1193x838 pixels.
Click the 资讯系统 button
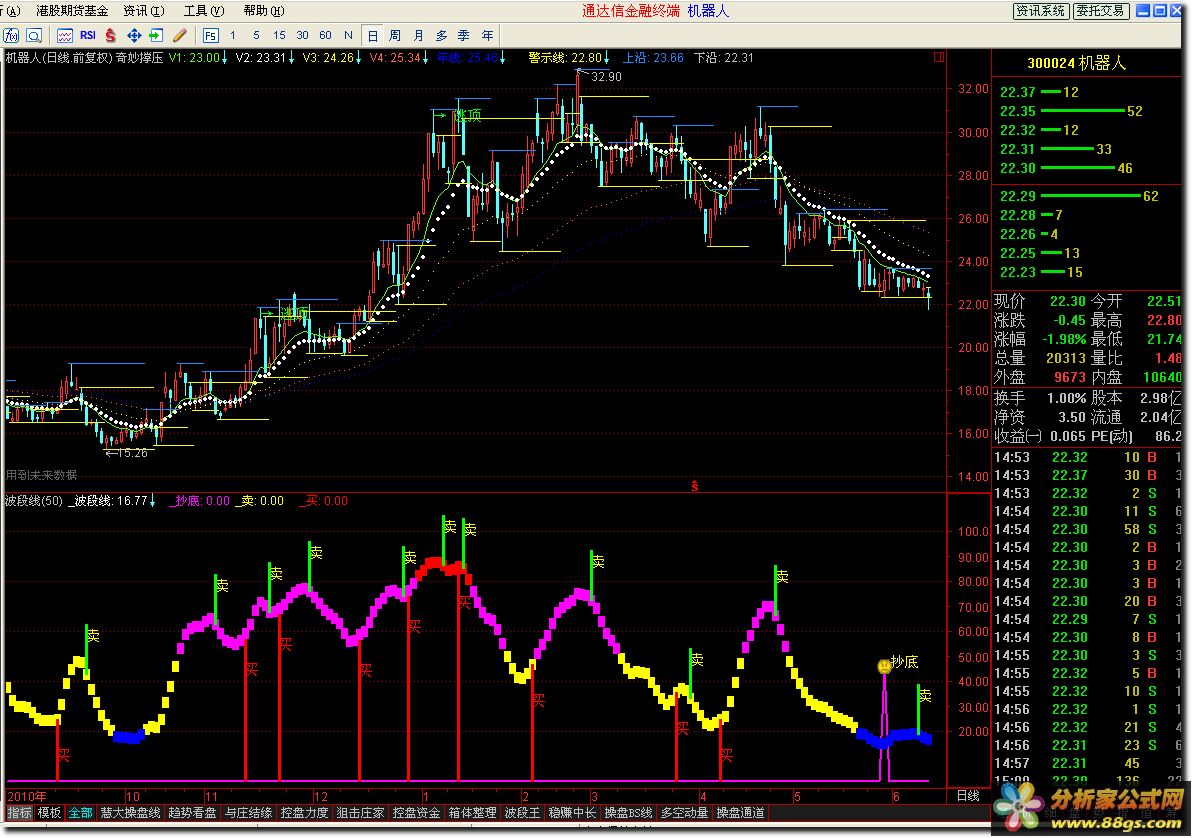point(1041,11)
